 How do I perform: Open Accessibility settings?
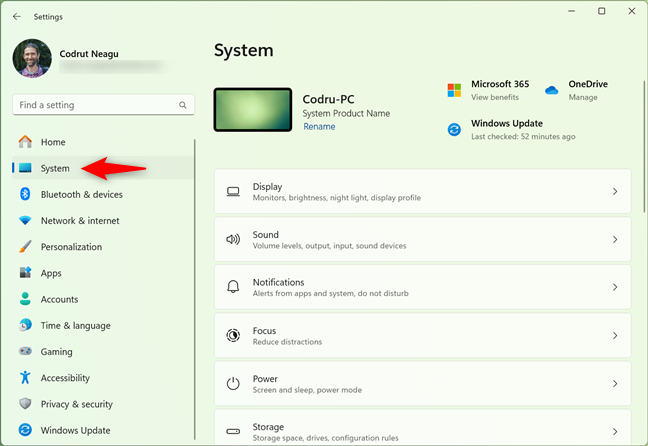click(103, 377)
